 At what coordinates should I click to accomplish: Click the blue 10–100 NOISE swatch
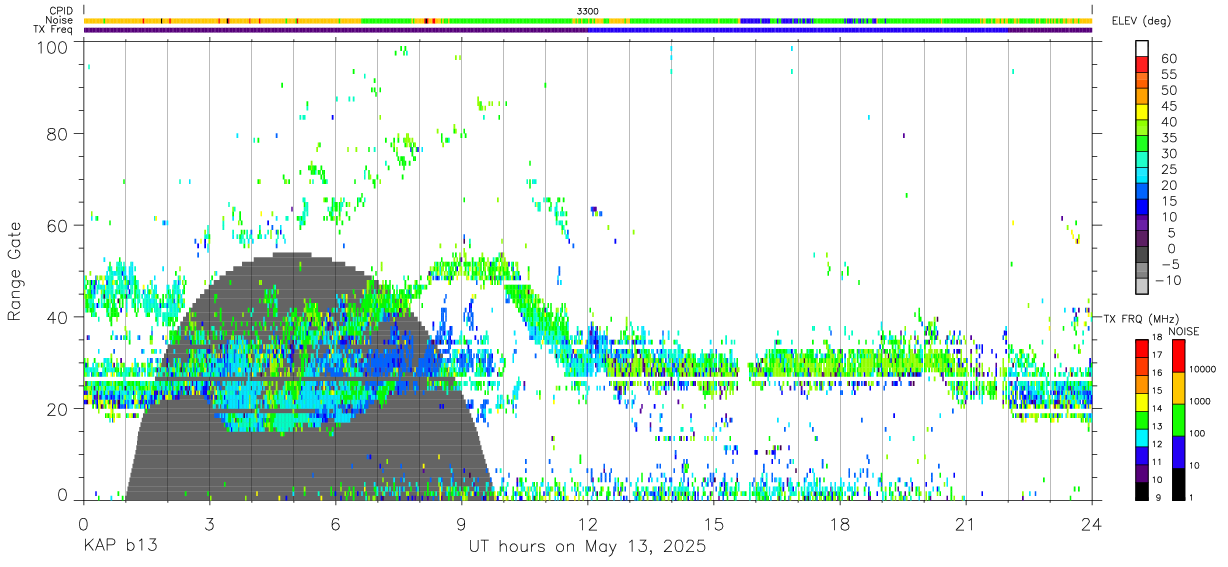point(1178,451)
